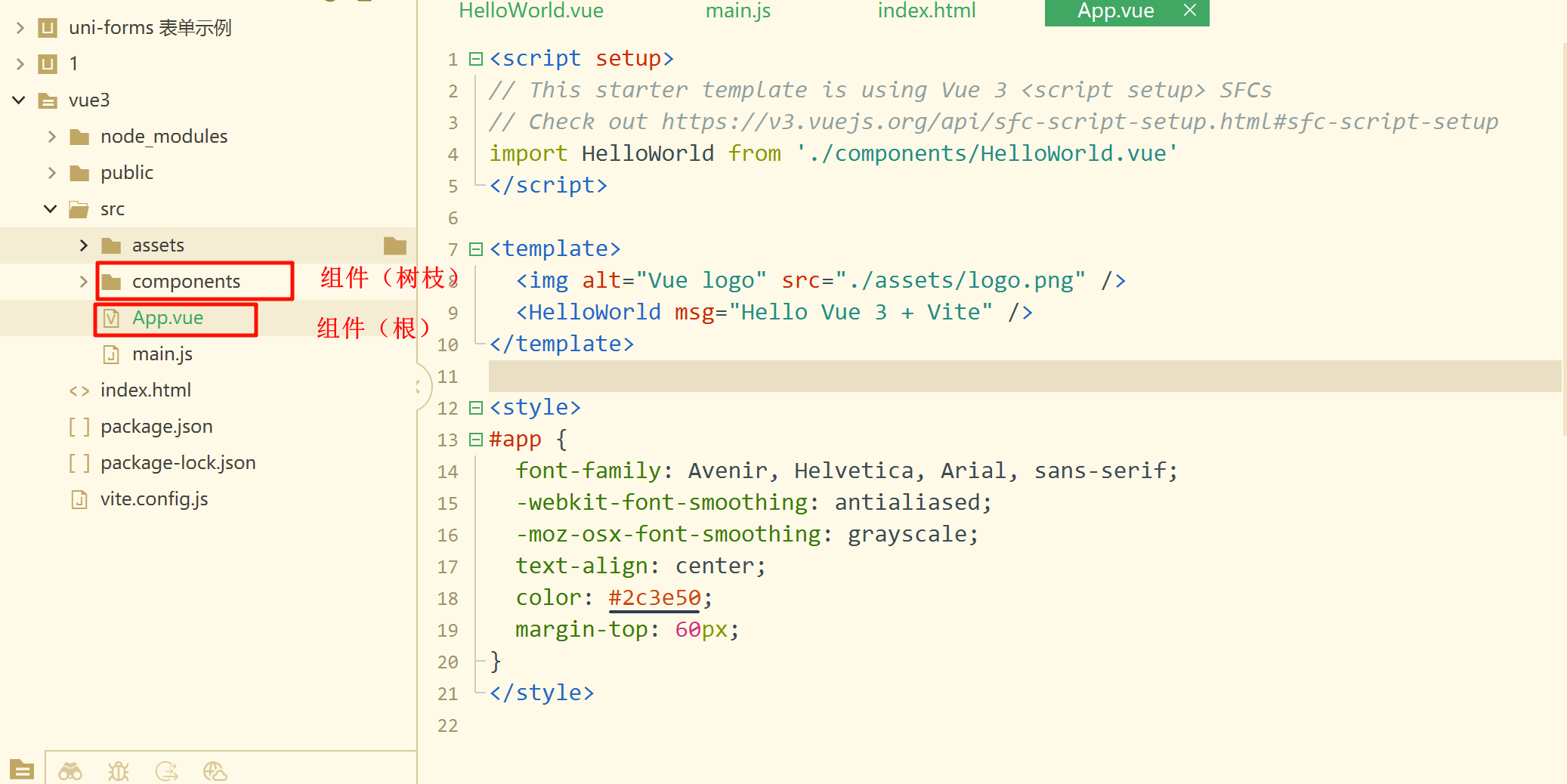Screen dimensions: 1567x784
Task: Switch to the main.js tab
Action: 737,11
